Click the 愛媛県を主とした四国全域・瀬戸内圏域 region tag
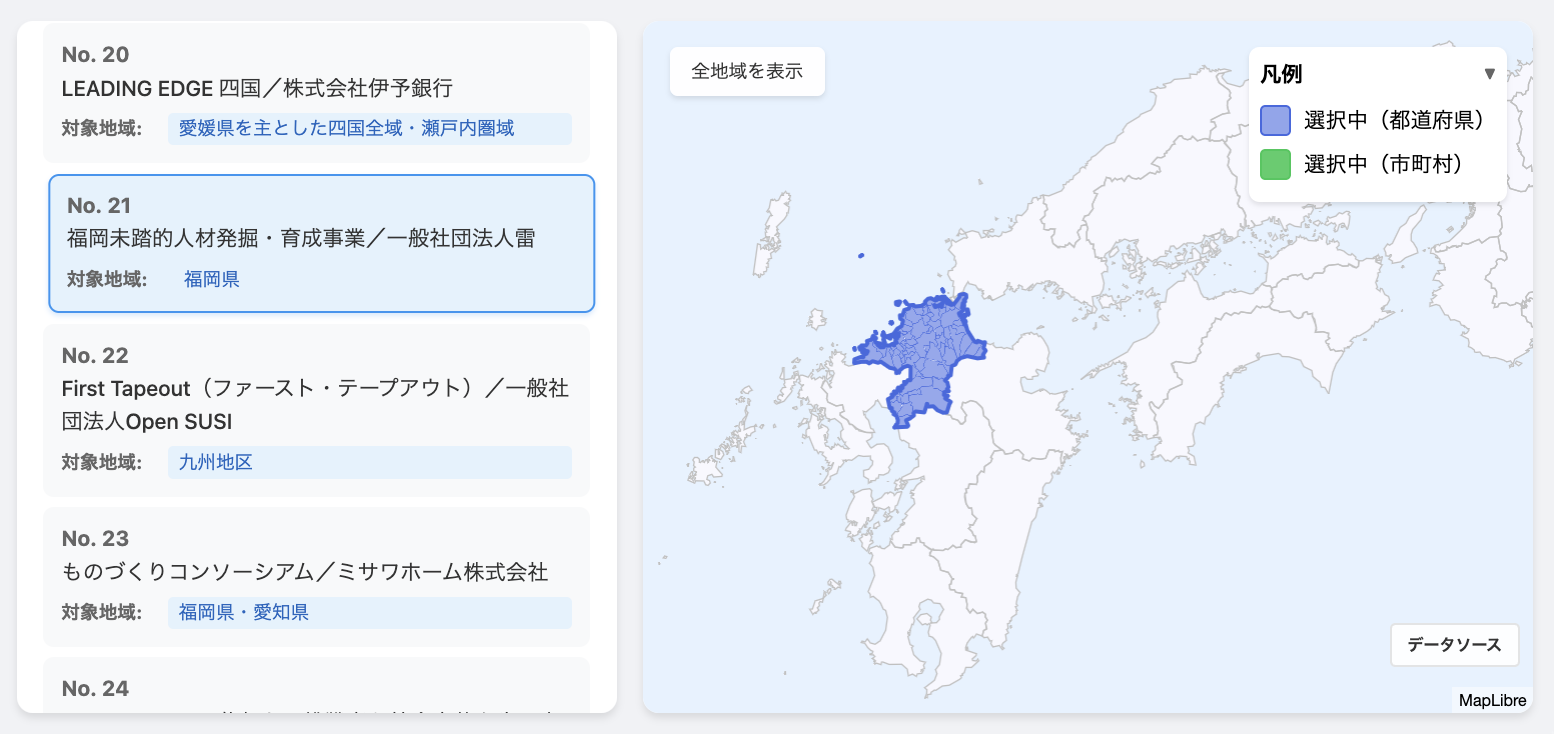 point(369,129)
